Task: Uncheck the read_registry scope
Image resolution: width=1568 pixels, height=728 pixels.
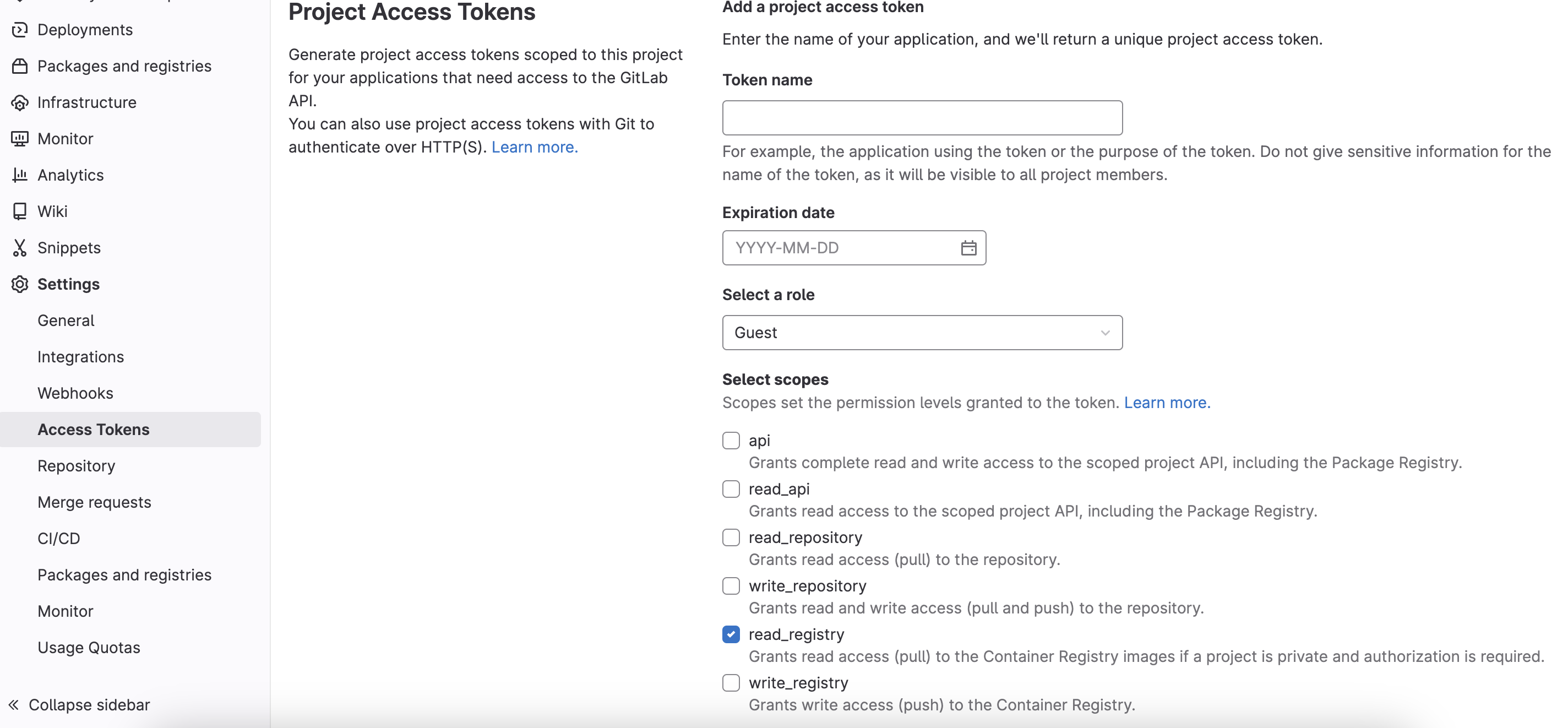Action: [731, 634]
